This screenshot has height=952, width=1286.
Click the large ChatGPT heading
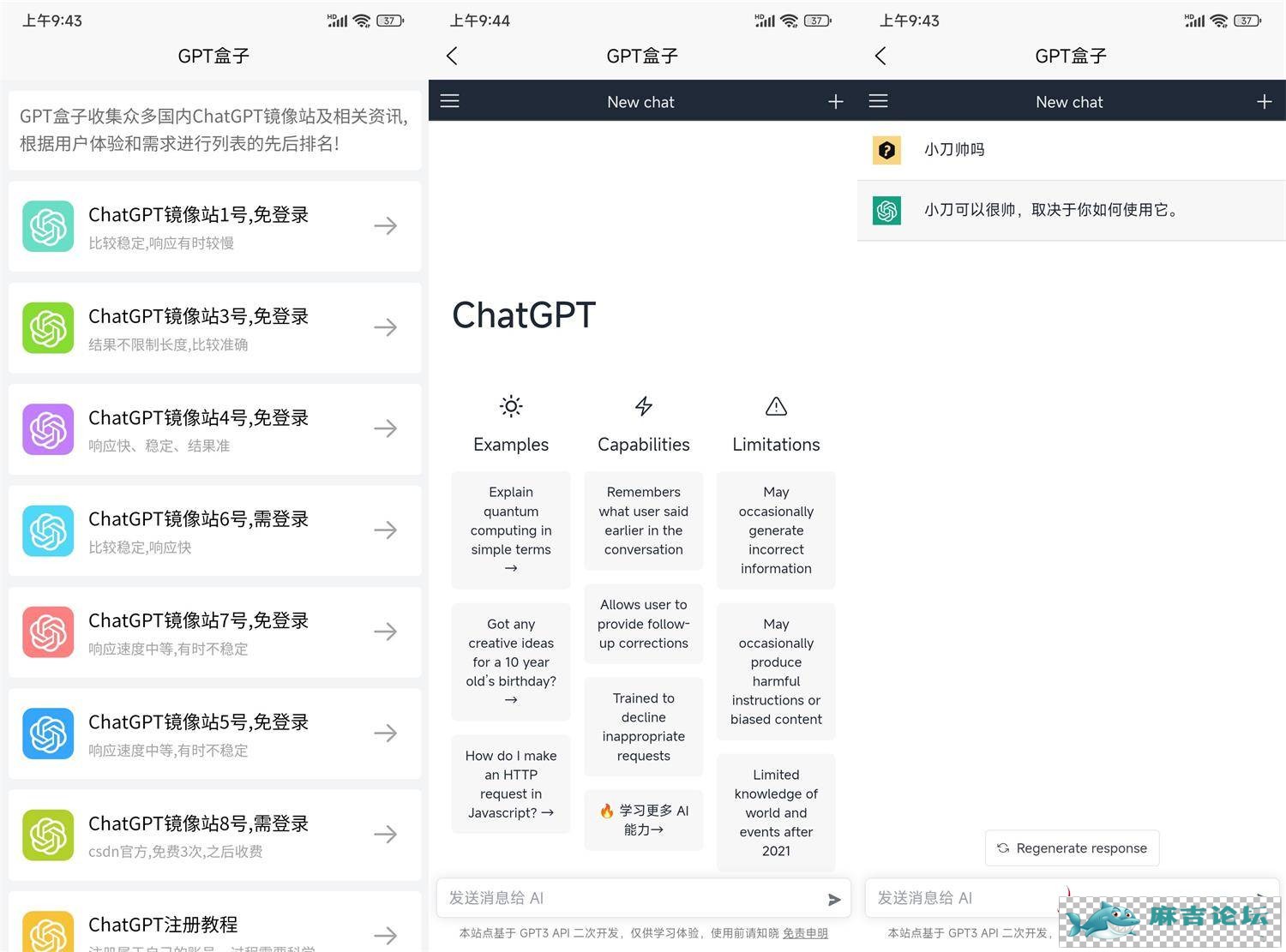click(x=524, y=315)
